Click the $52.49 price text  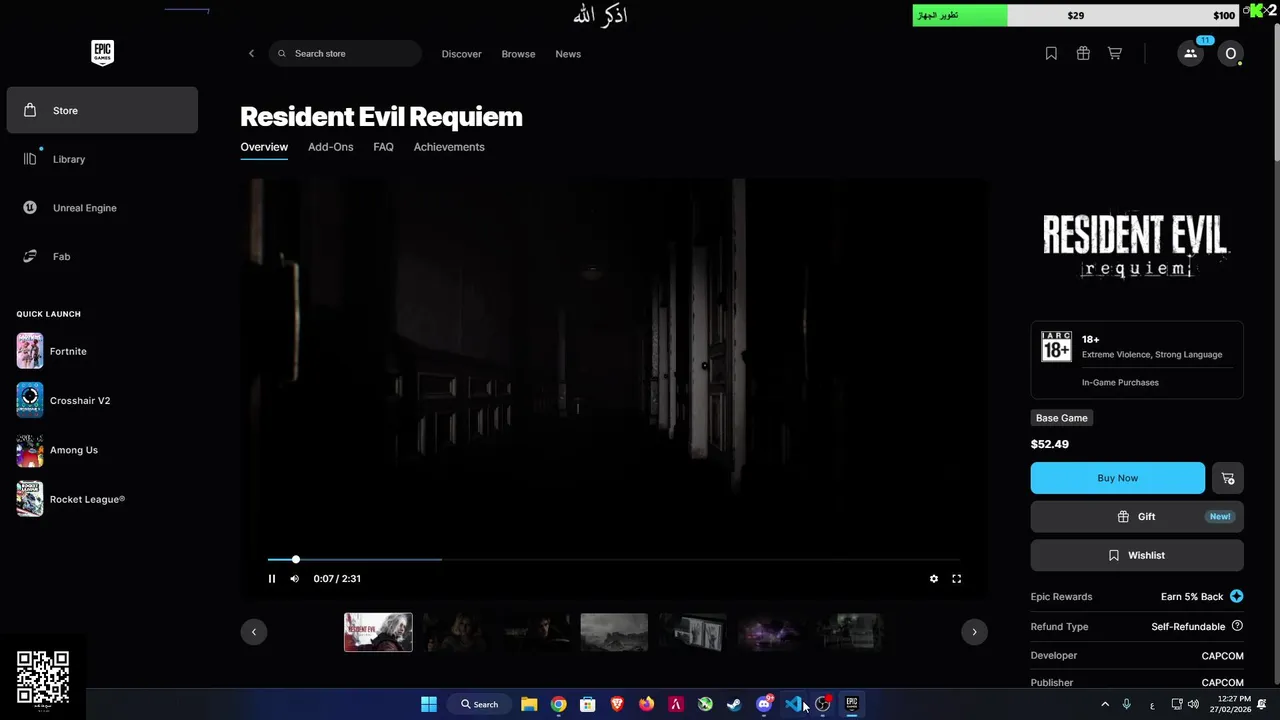[1050, 444]
